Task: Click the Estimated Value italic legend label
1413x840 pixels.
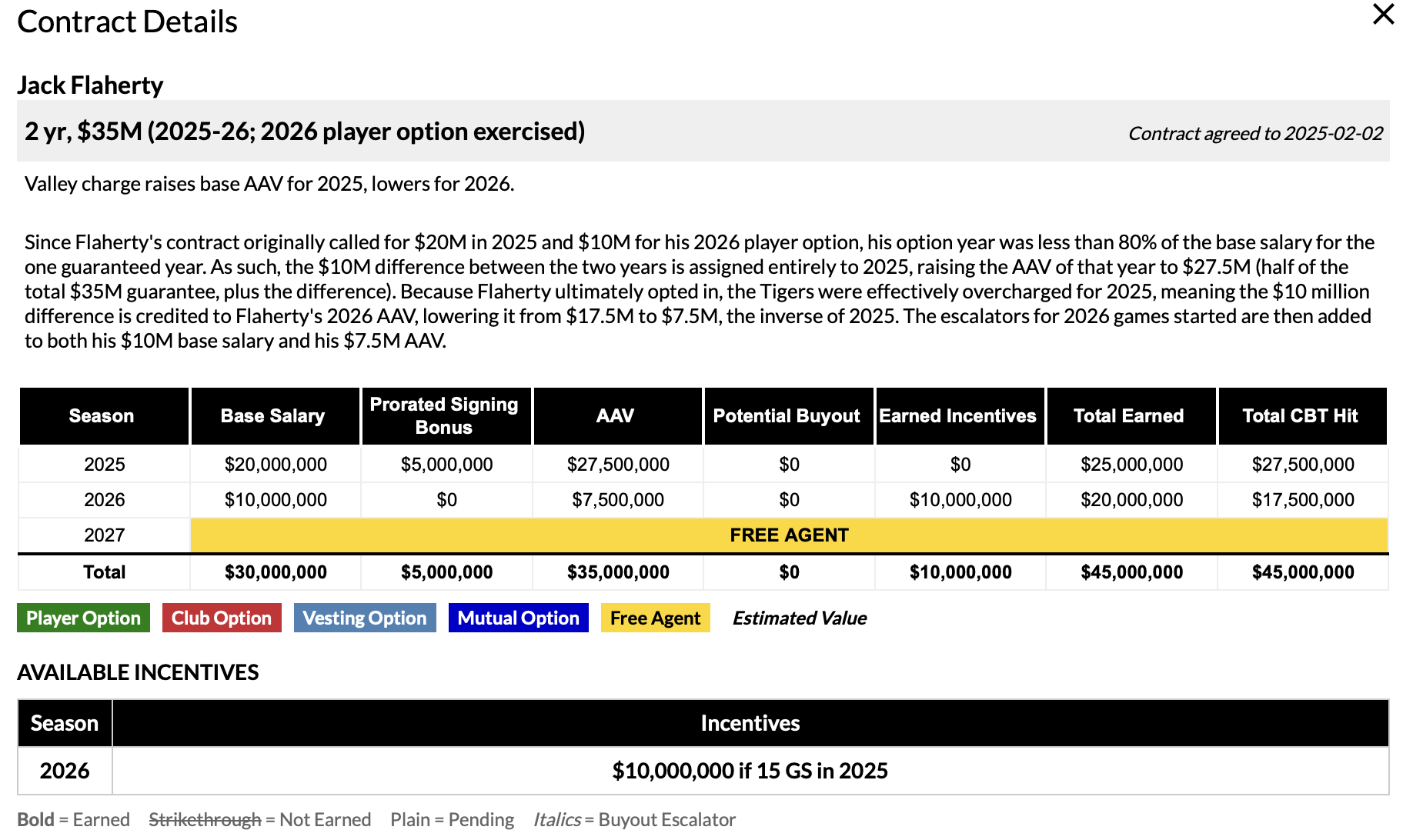Action: pyautogui.click(x=799, y=618)
